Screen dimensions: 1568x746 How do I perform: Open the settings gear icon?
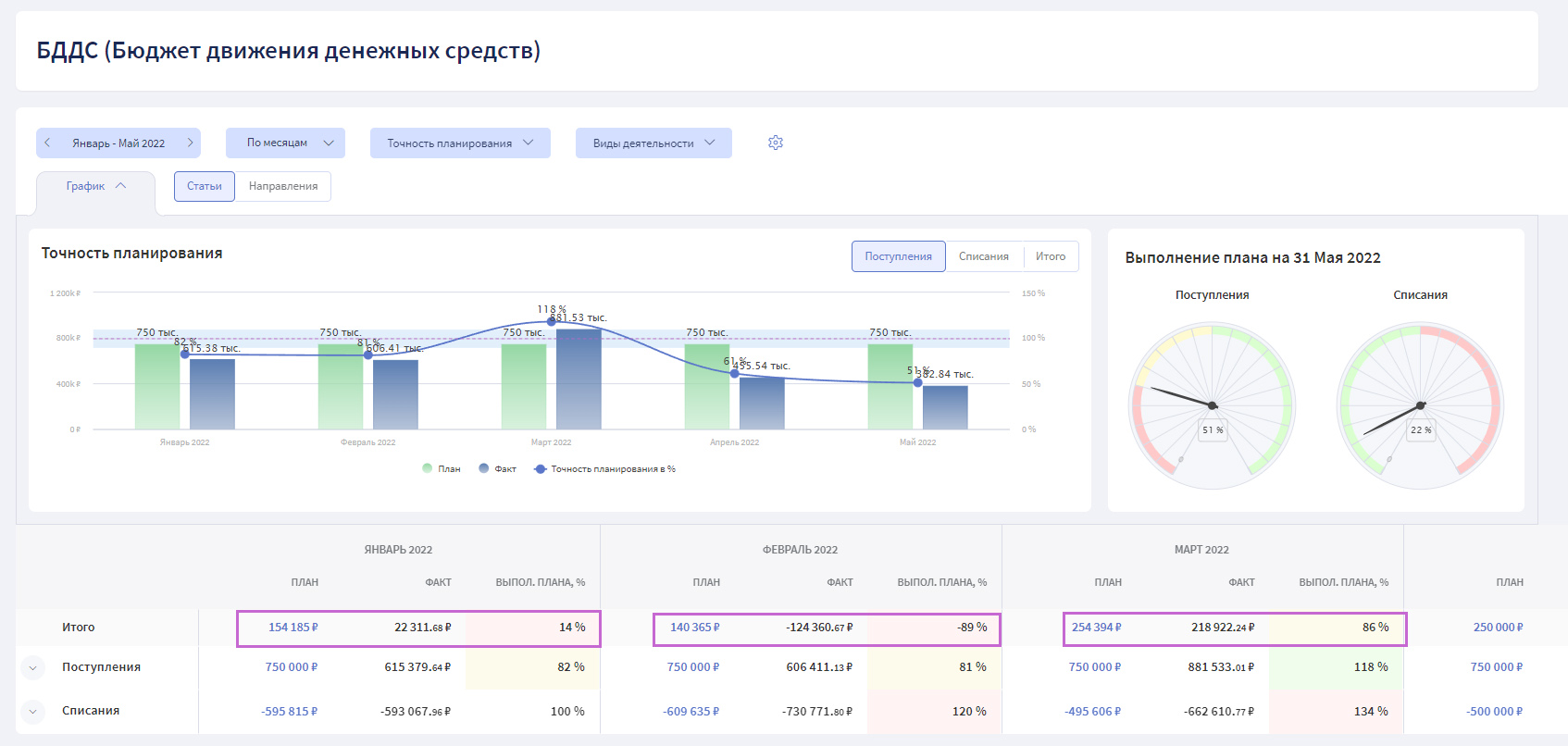pos(776,143)
